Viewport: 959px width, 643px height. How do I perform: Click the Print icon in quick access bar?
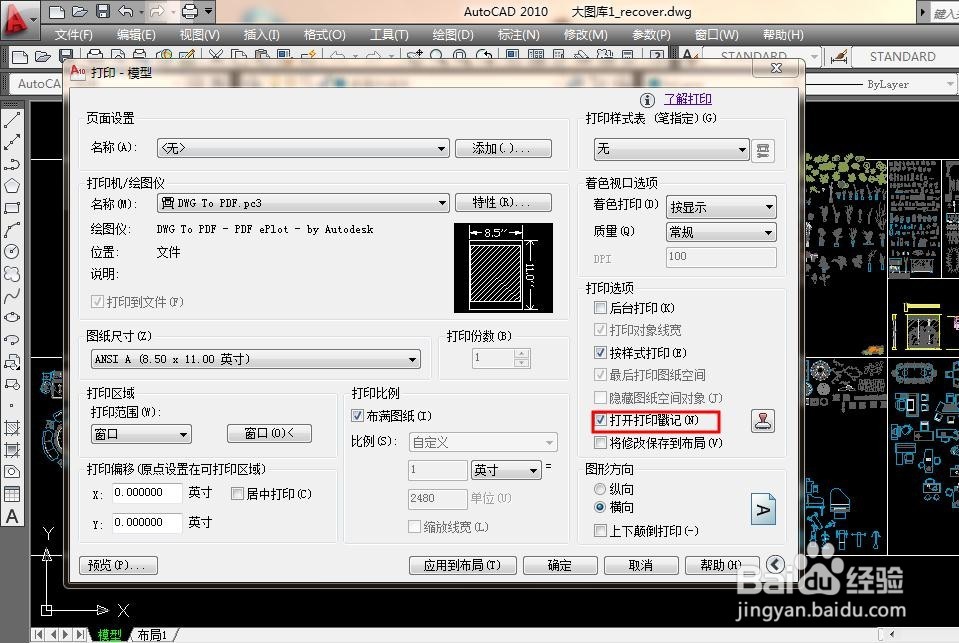pyautogui.click(x=190, y=12)
